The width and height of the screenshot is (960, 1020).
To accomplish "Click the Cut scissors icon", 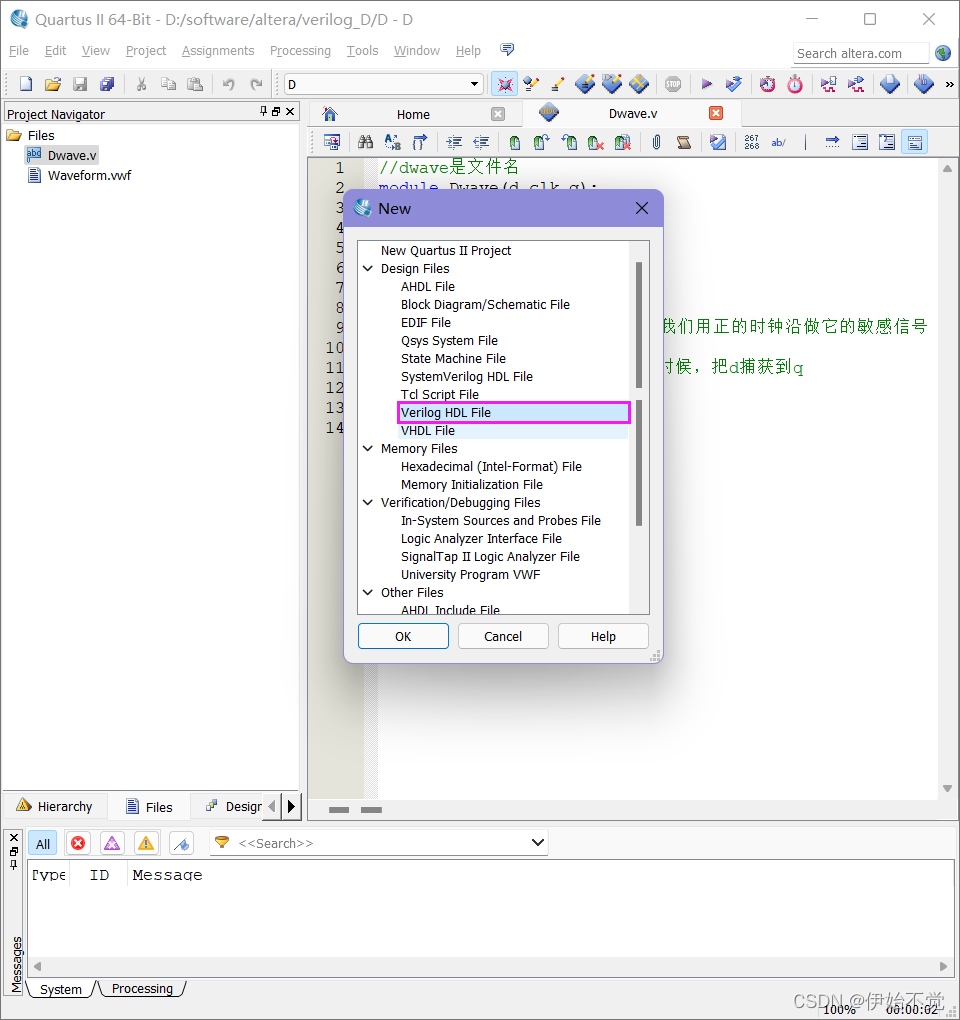I will point(141,84).
